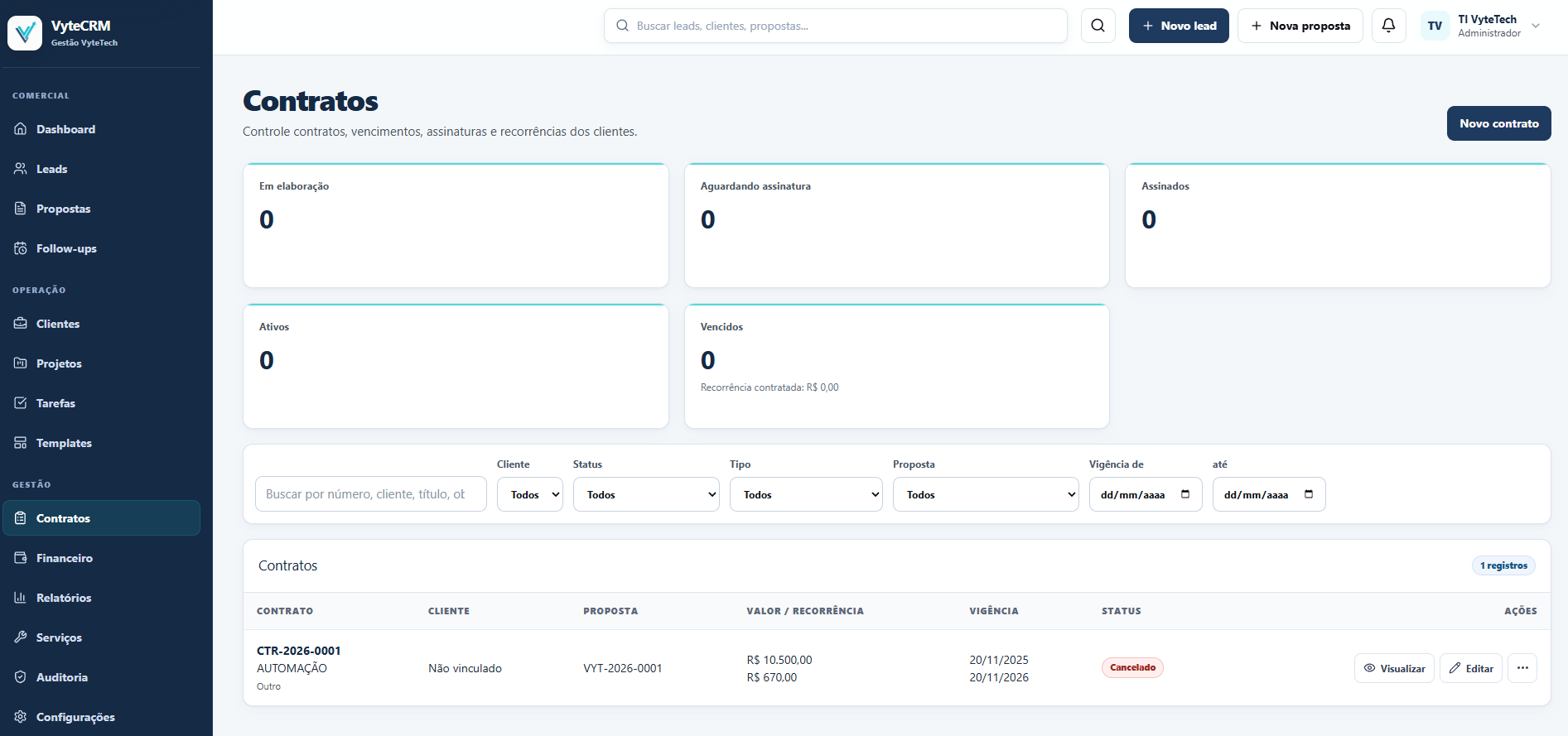Click the Serviços wrench icon
1568x736 pixels.
(21, 637)
